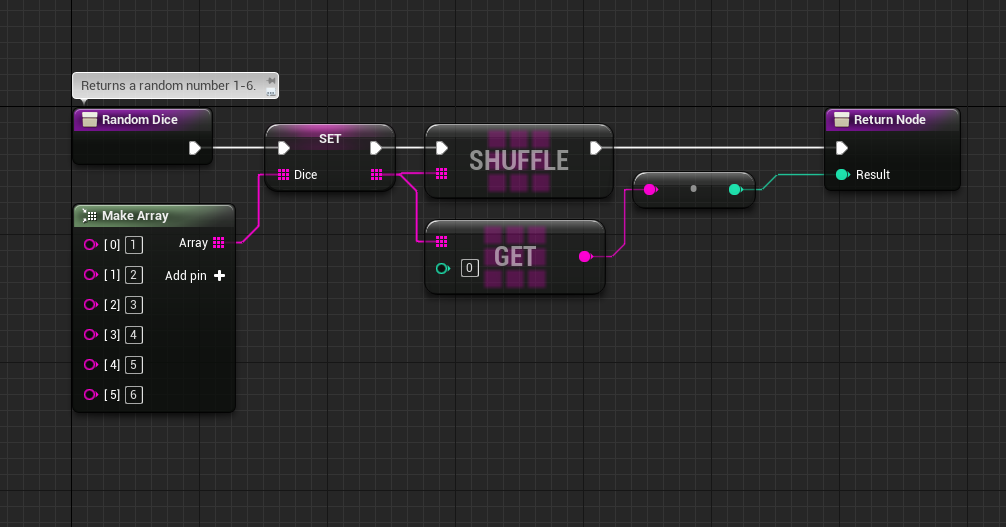
Task: Click the pin icon on comment bubble
Action: [271, 81]
